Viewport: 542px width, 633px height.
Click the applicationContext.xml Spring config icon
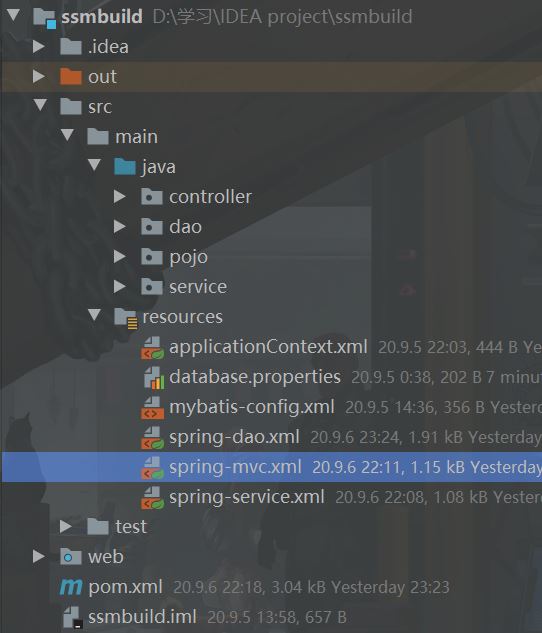(x=153, y=348)
